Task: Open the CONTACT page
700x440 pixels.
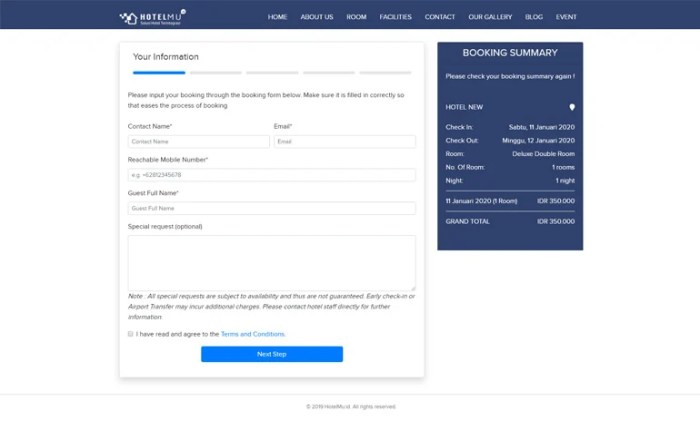Action: 440,17
